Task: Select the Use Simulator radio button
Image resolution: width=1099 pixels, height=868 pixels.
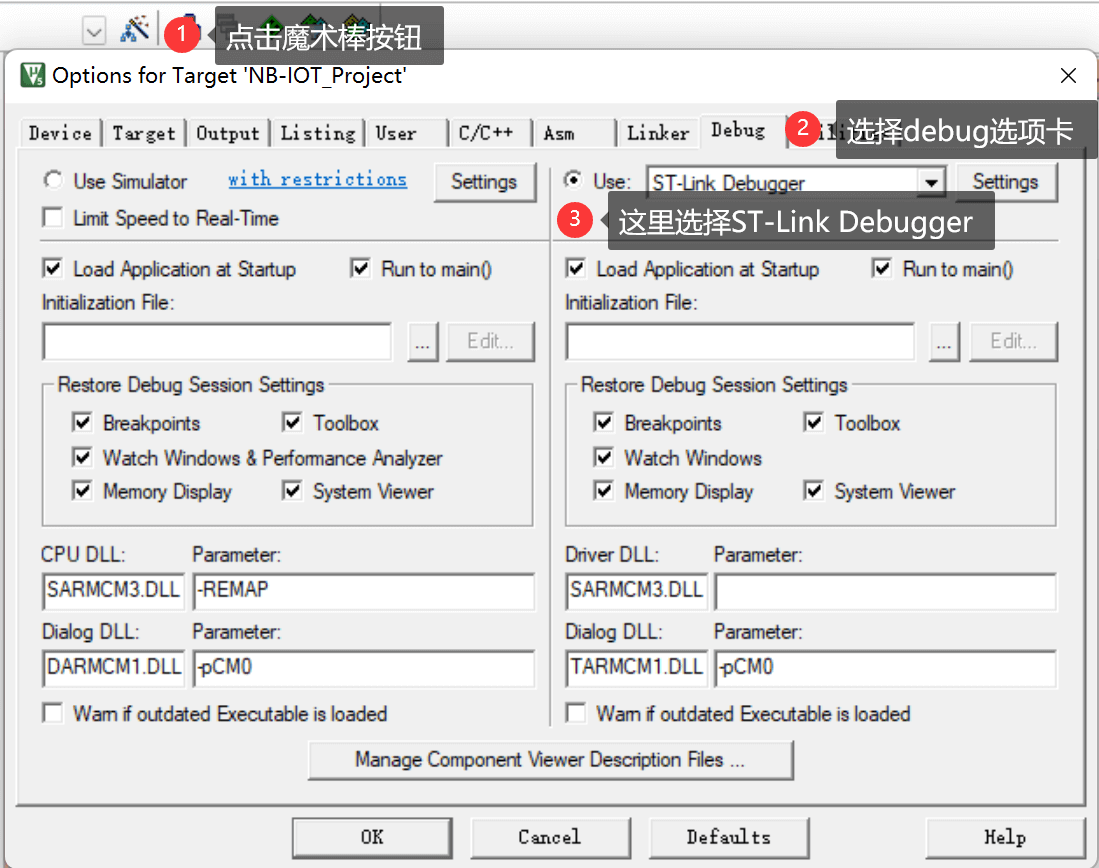Action: tap(51, 181)
